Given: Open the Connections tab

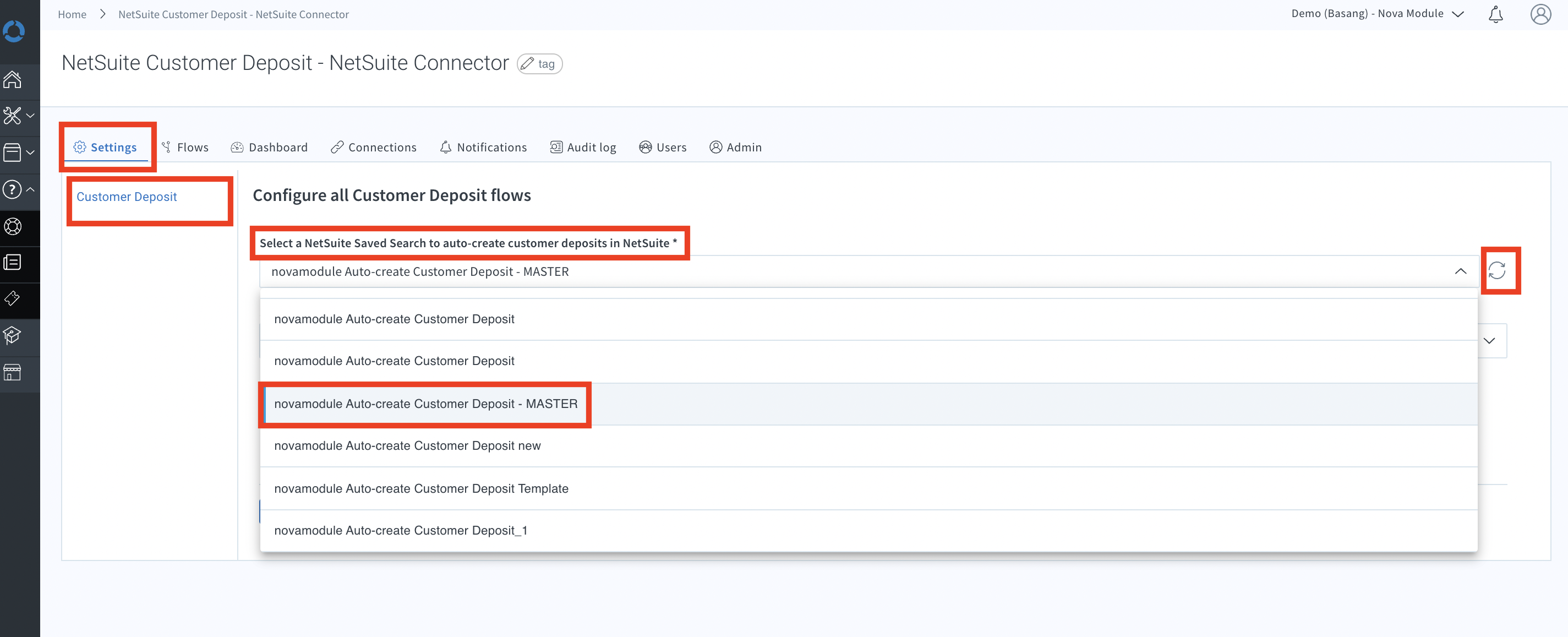Looking at the screenshot, I should click(374, 148).
